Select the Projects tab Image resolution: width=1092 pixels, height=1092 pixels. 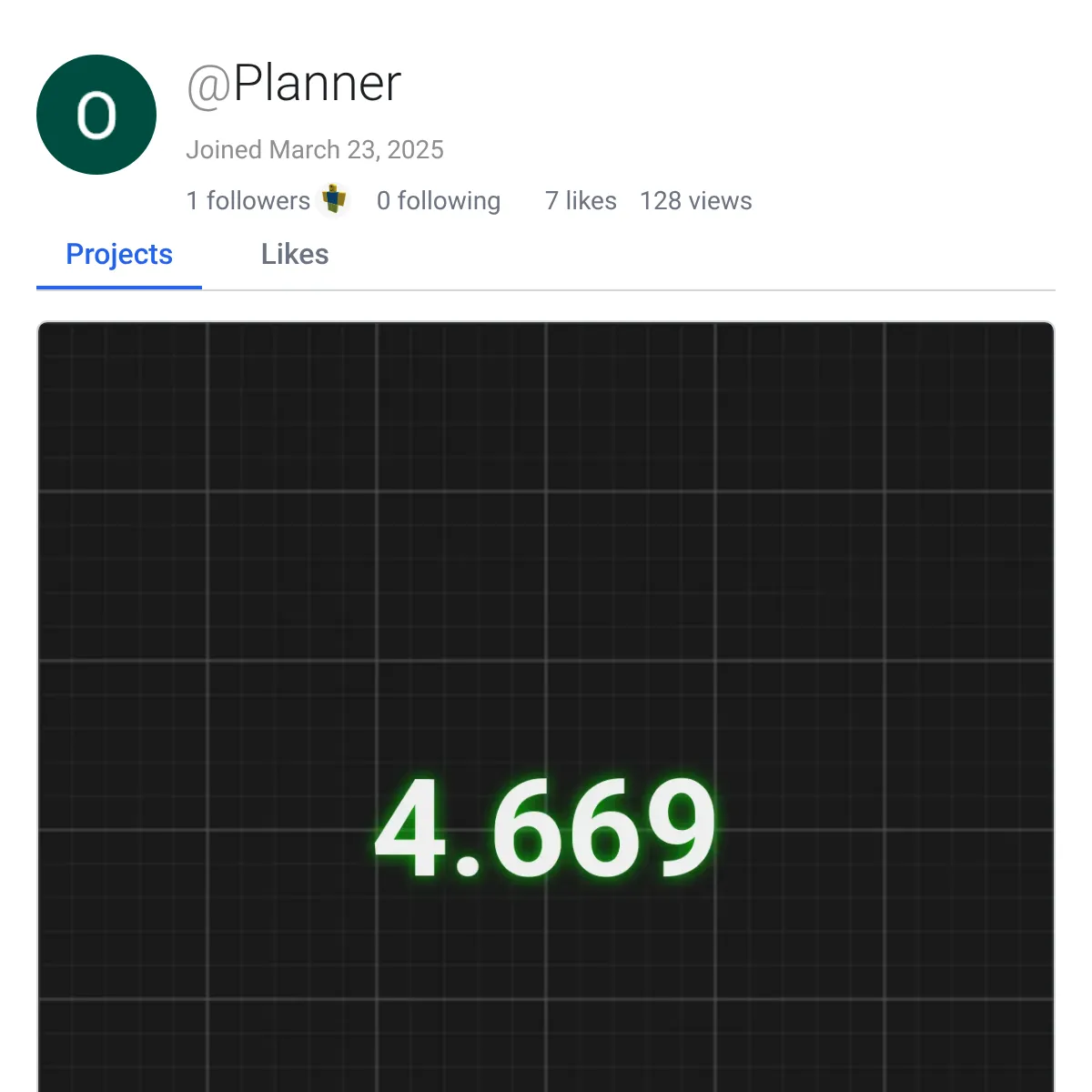click(x=119, y=255)
